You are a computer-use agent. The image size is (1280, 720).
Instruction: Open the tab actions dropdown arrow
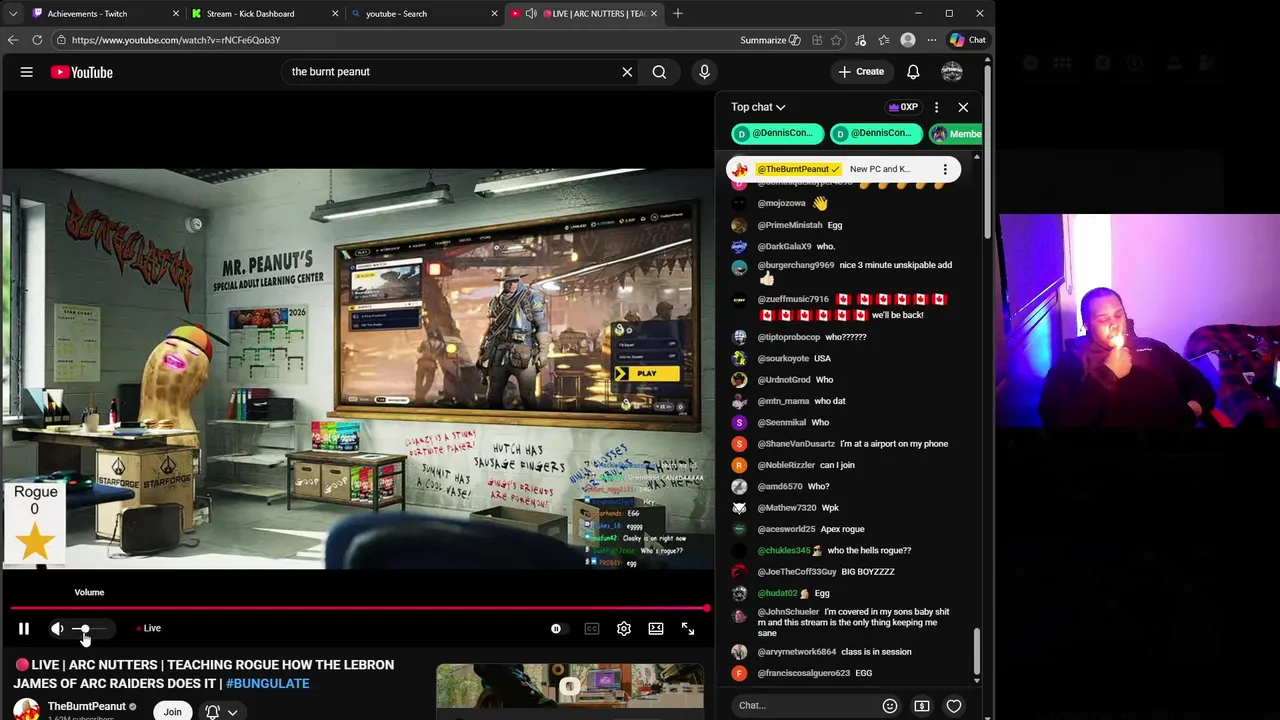point(13,13)
